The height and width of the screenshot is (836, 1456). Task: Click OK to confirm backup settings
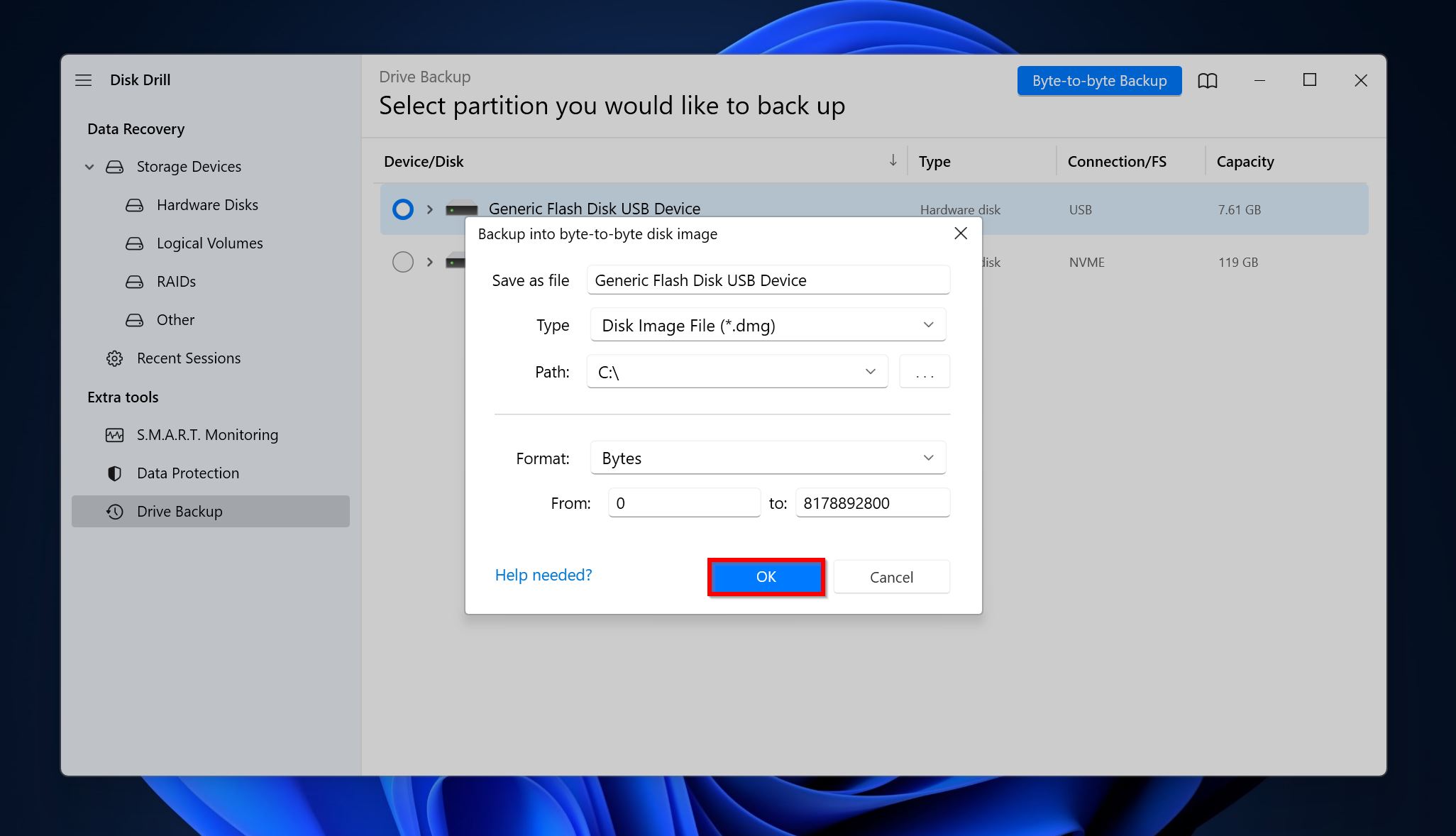[766, 576]
